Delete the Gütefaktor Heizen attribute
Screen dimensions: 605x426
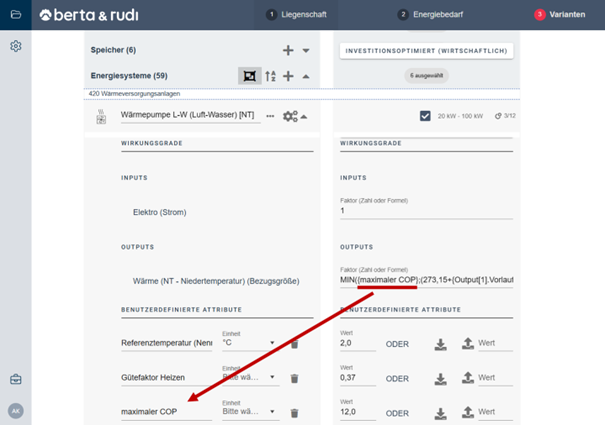[294, 379]
